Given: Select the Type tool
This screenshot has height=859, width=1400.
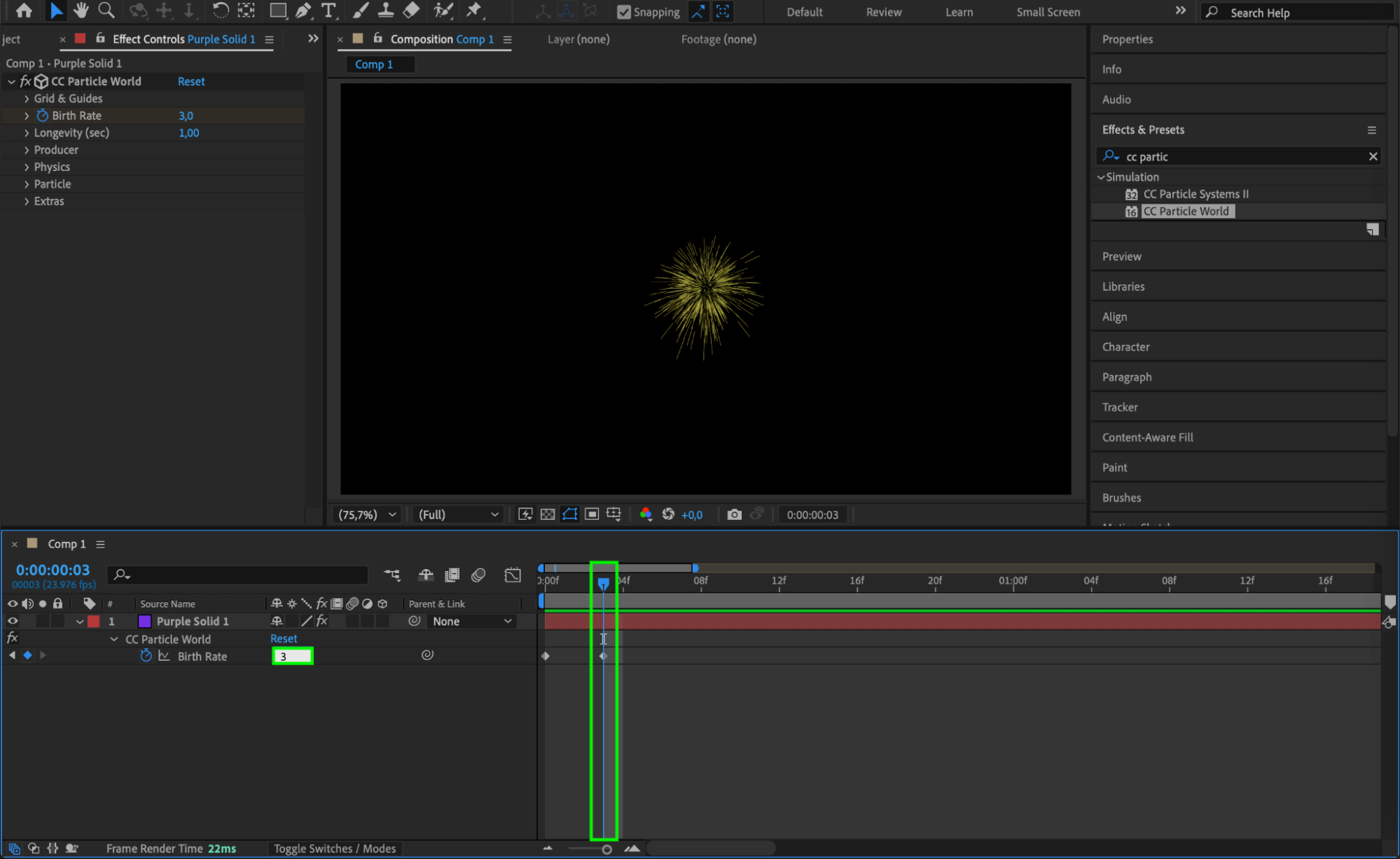Looking at the screenshot, I should pyautogui.click(x=328, y=11).
